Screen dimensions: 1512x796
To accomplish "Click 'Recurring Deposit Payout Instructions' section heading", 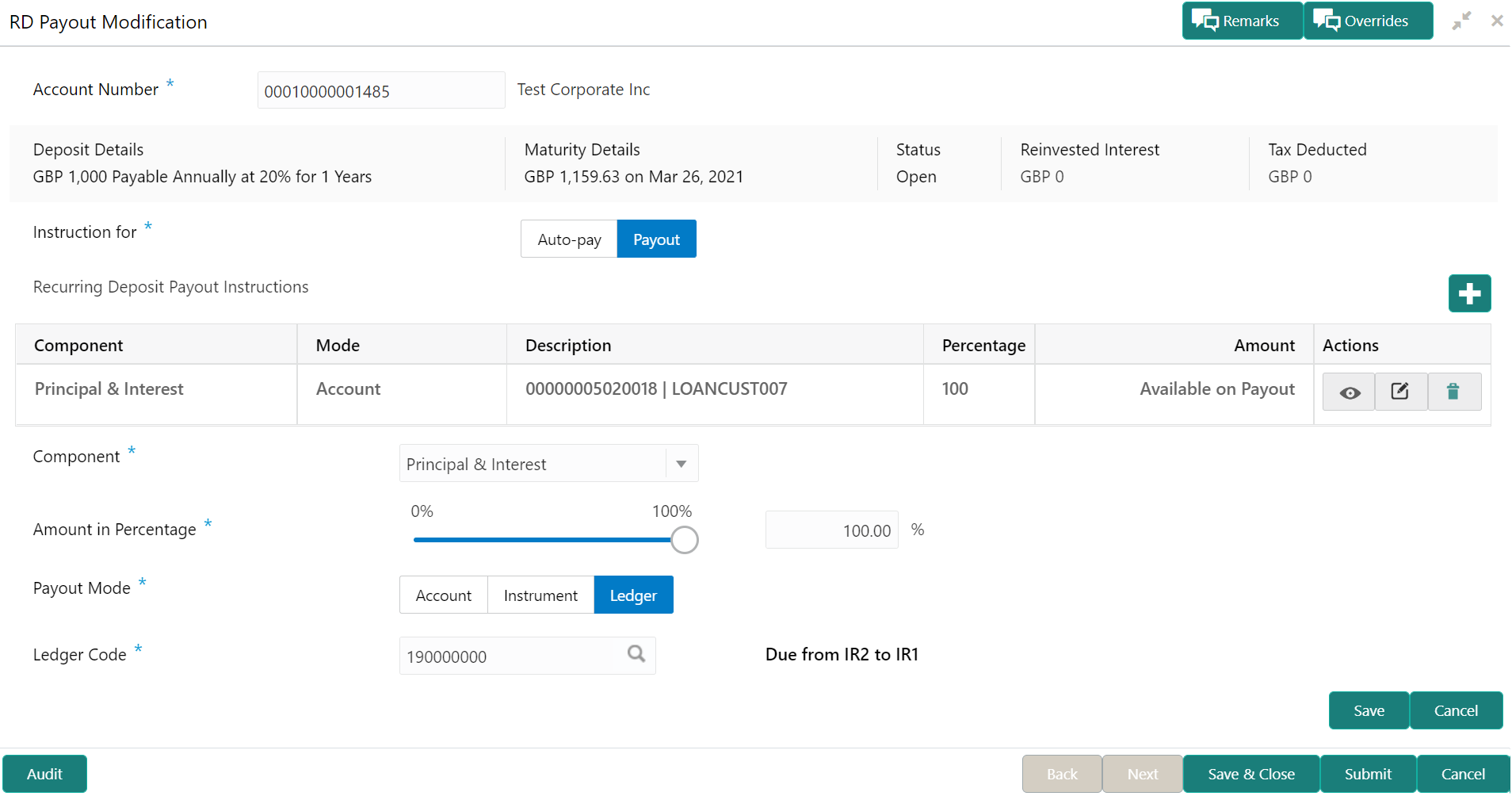I will [171, 287].
